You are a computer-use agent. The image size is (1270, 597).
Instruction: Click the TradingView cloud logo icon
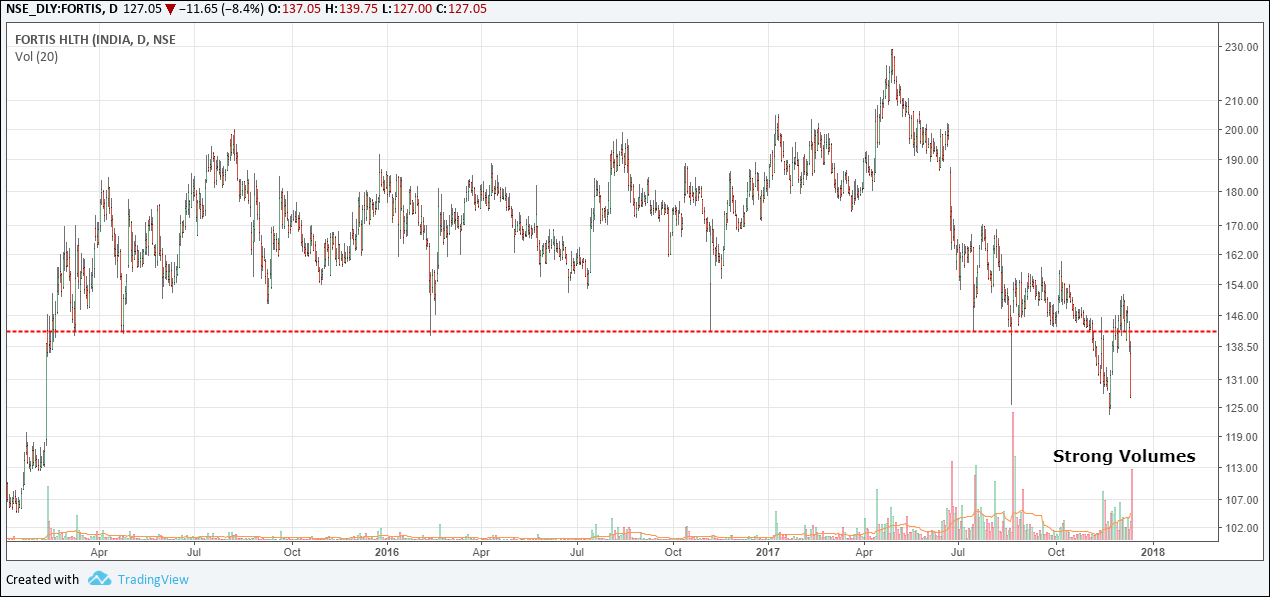click(98, 579)
